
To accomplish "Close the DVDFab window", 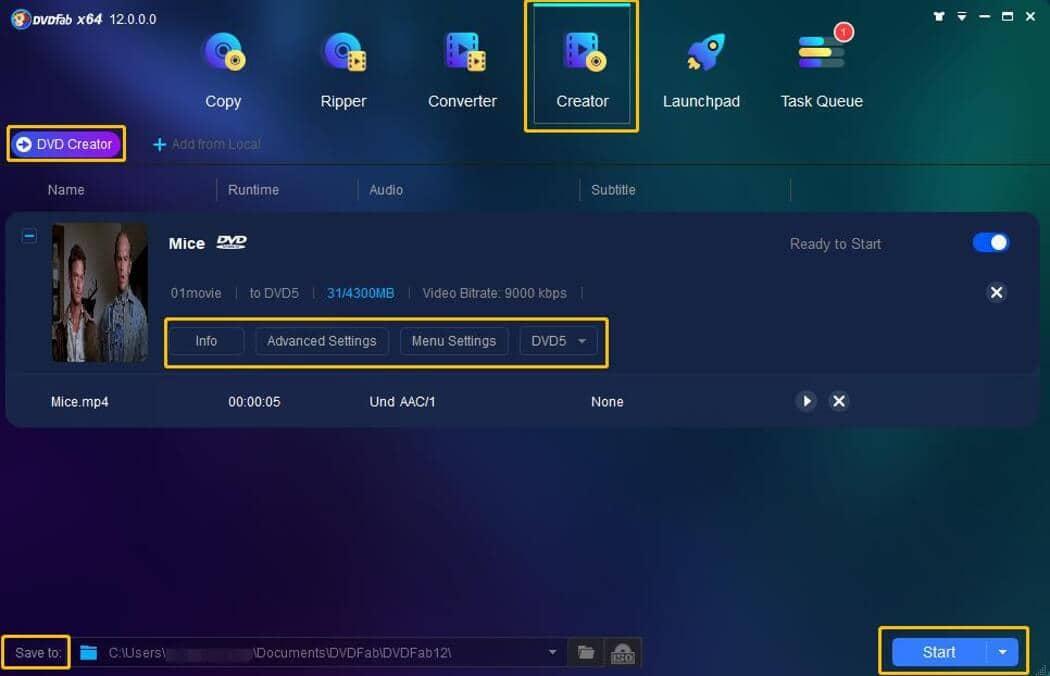I will click(1030, 17).
